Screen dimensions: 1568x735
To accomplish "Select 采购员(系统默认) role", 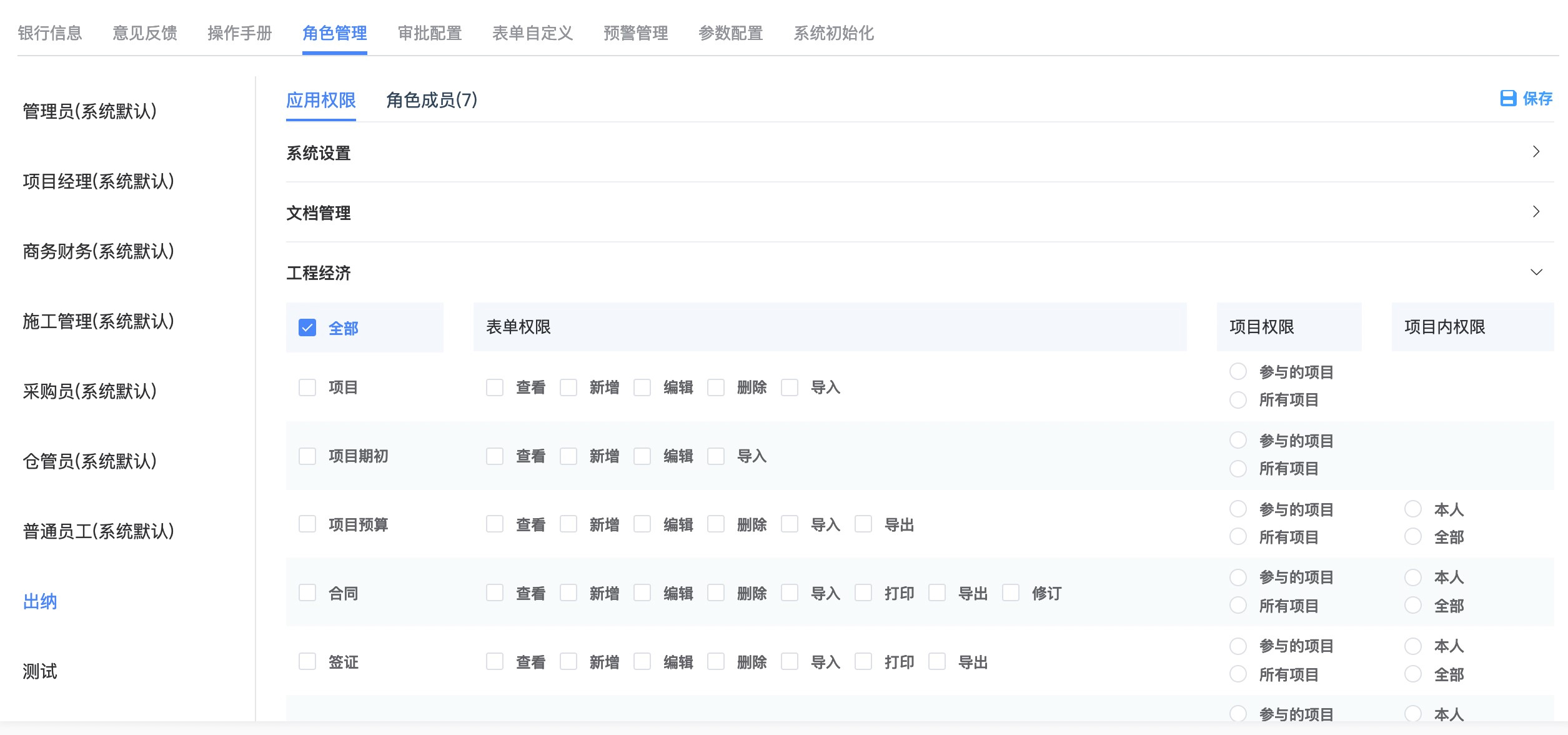I will pos(90,391).
